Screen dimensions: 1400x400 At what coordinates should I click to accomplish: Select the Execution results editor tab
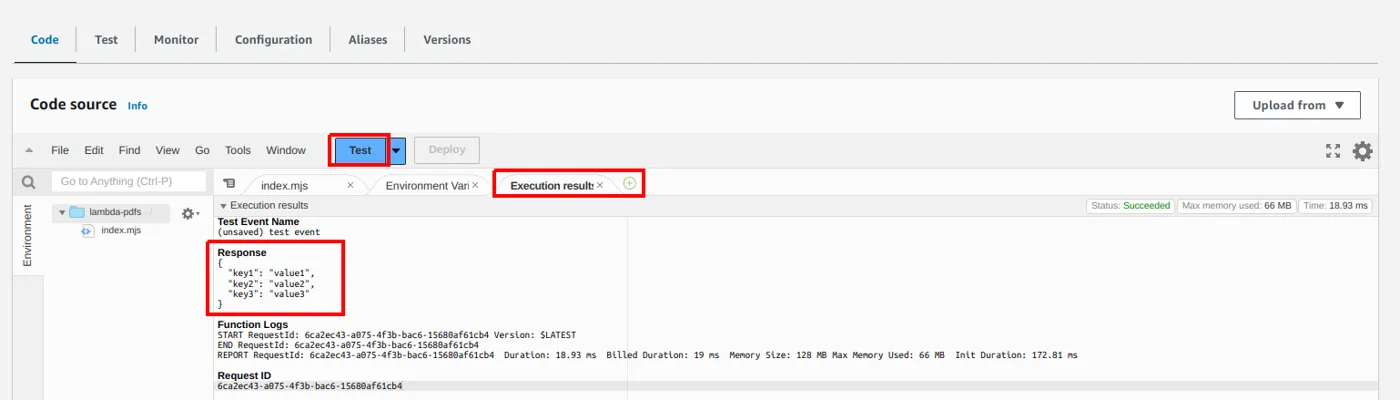coord(552,185)
